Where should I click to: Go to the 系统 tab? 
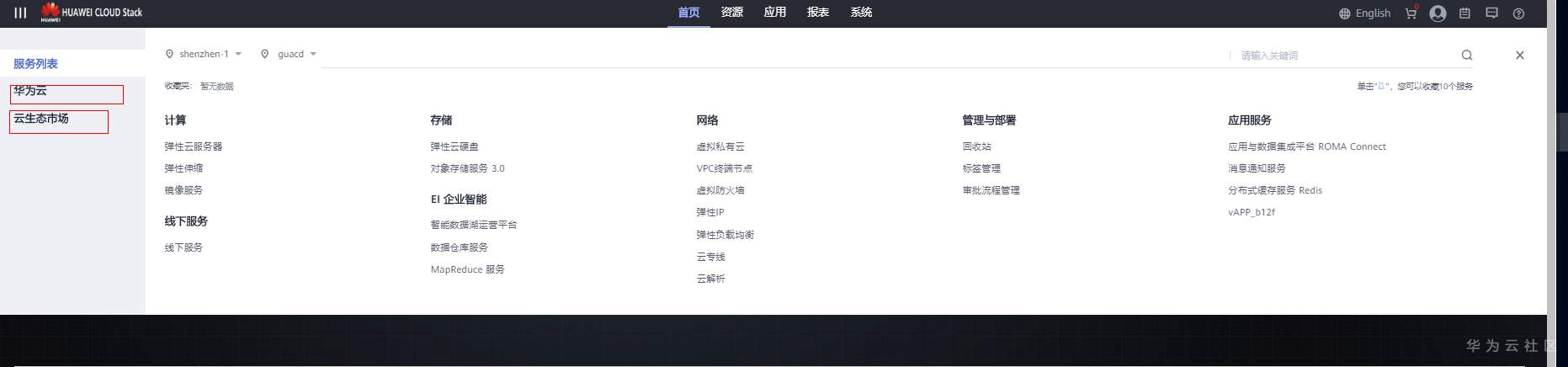coord(861,12)
